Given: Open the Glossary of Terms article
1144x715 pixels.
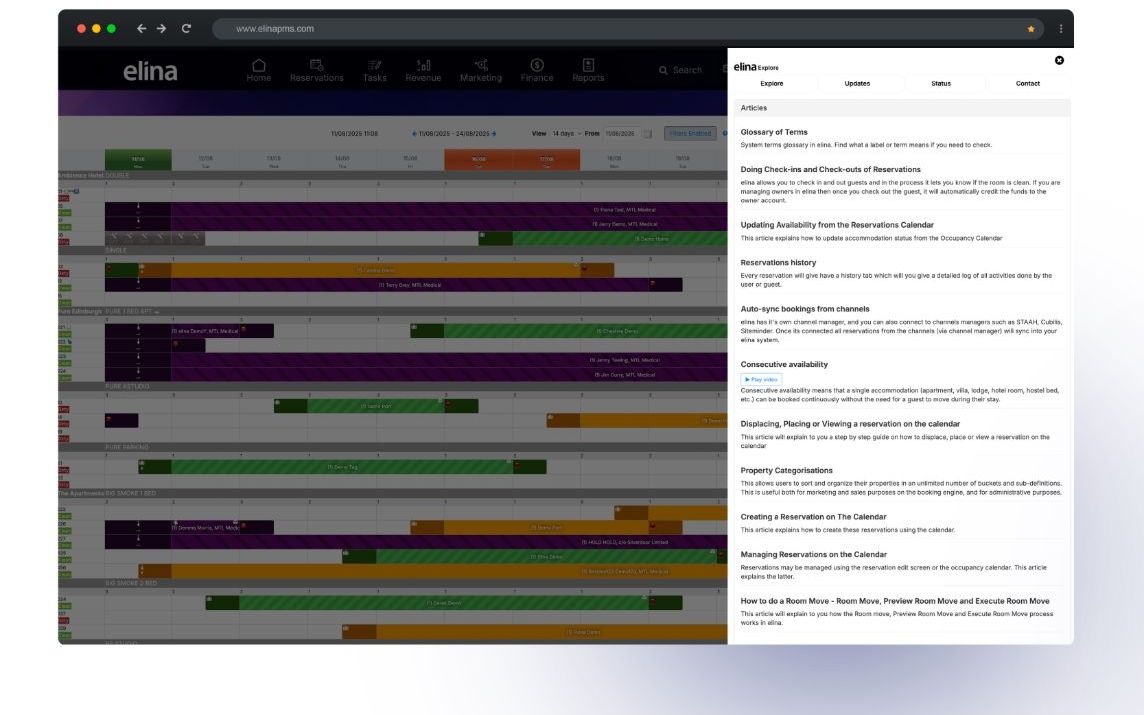Looking at the screenshot, I should tap(774, 132).
